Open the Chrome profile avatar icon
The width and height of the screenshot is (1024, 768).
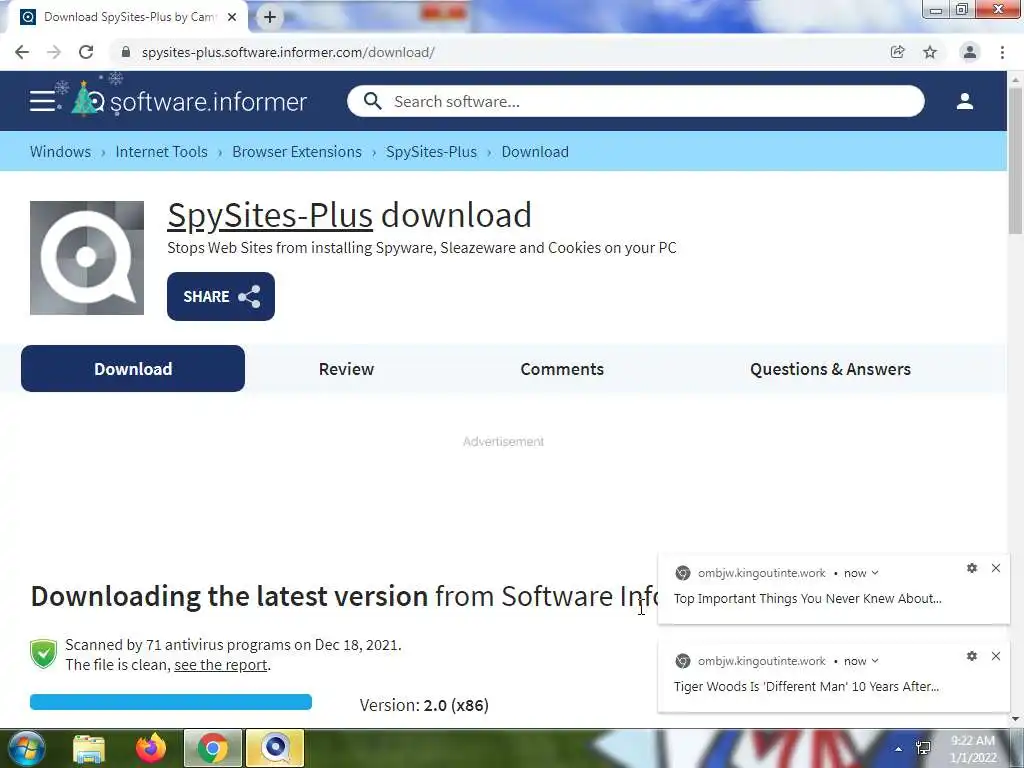click(970, 52)
